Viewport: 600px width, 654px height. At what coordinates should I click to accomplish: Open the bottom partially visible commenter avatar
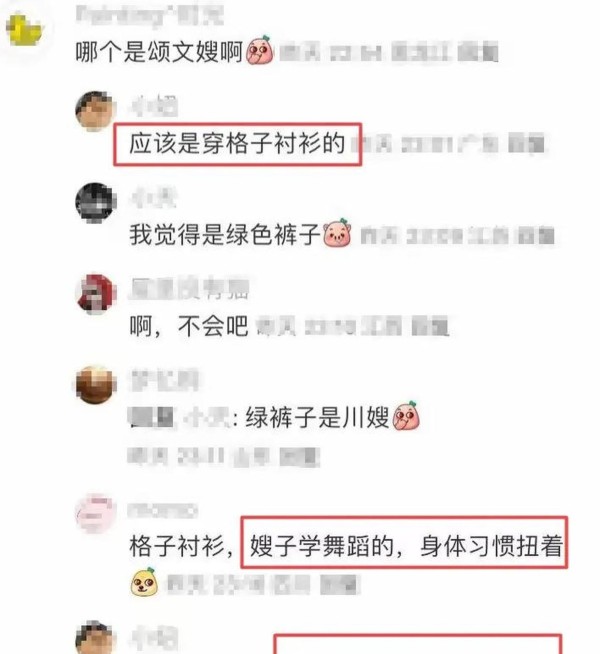(x=95, y=637)
